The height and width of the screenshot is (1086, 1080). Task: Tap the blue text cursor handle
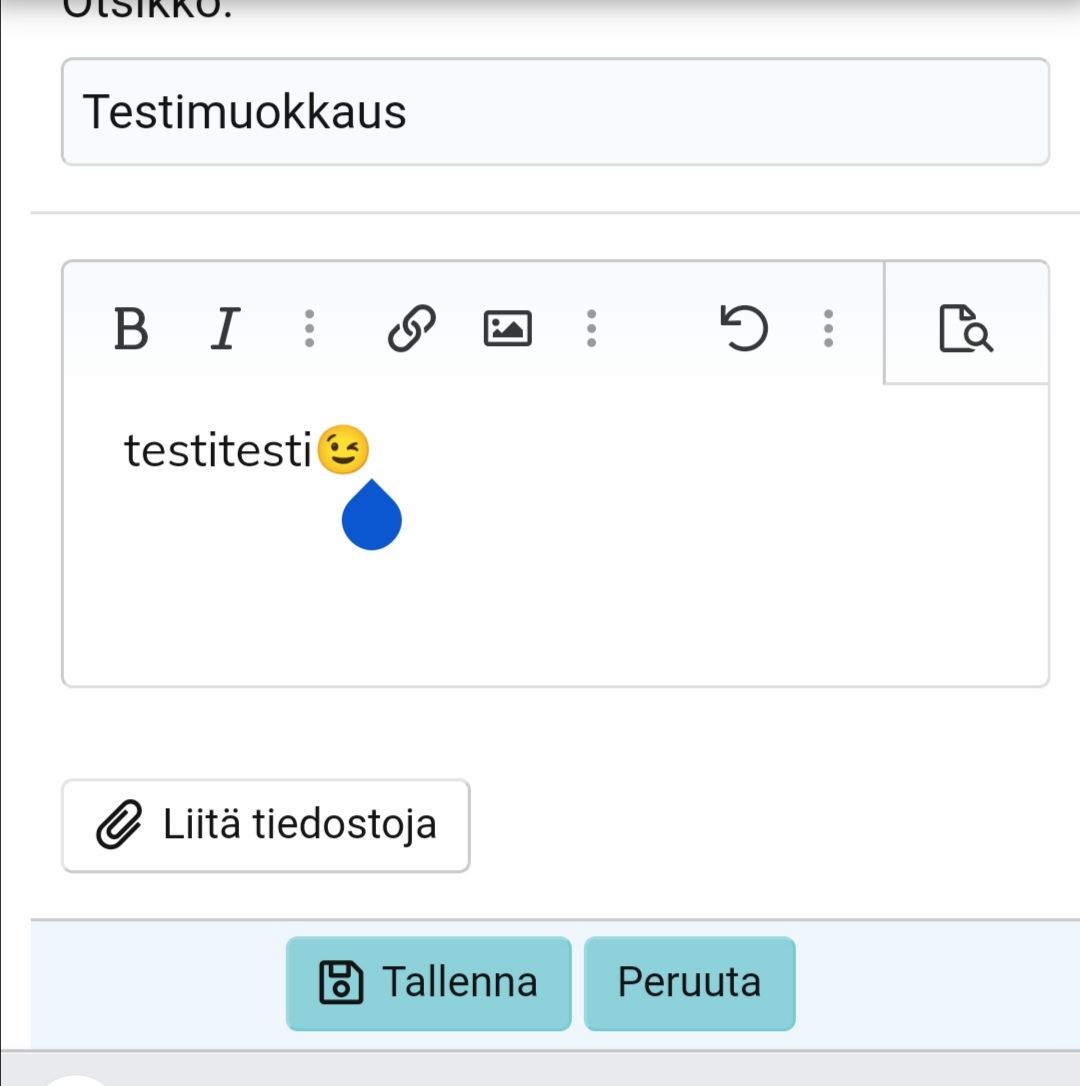click(x=372, y=520)
